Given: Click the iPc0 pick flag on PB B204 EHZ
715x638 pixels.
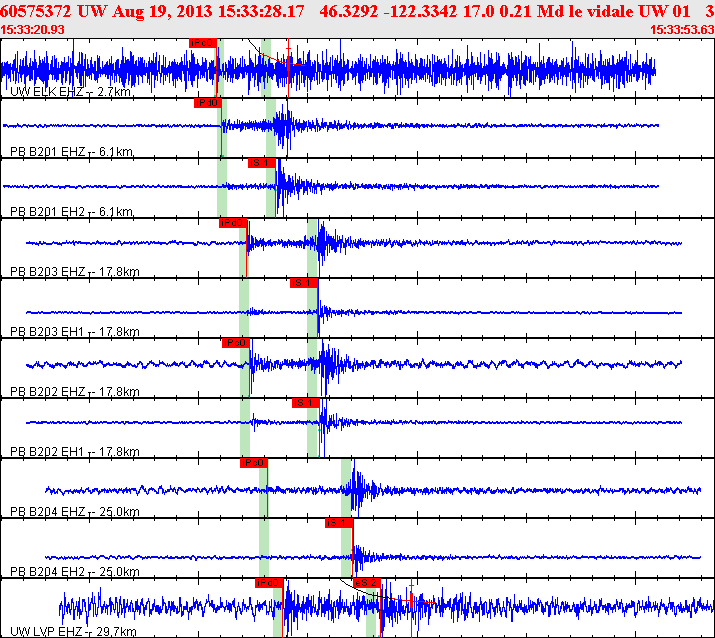Looking at the screenshot, I should 254,463.
